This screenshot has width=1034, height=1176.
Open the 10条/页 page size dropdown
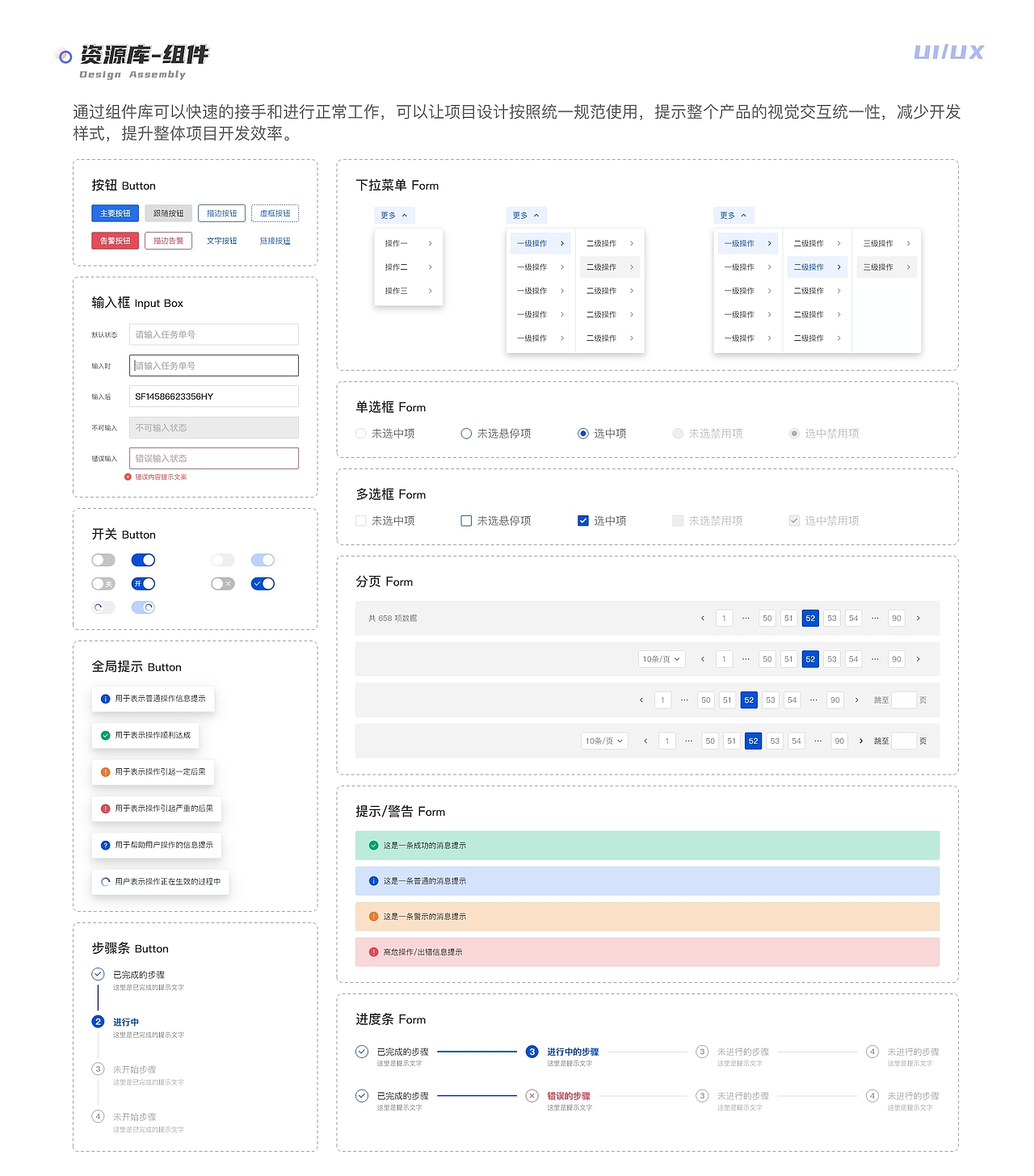coord(661,659)
